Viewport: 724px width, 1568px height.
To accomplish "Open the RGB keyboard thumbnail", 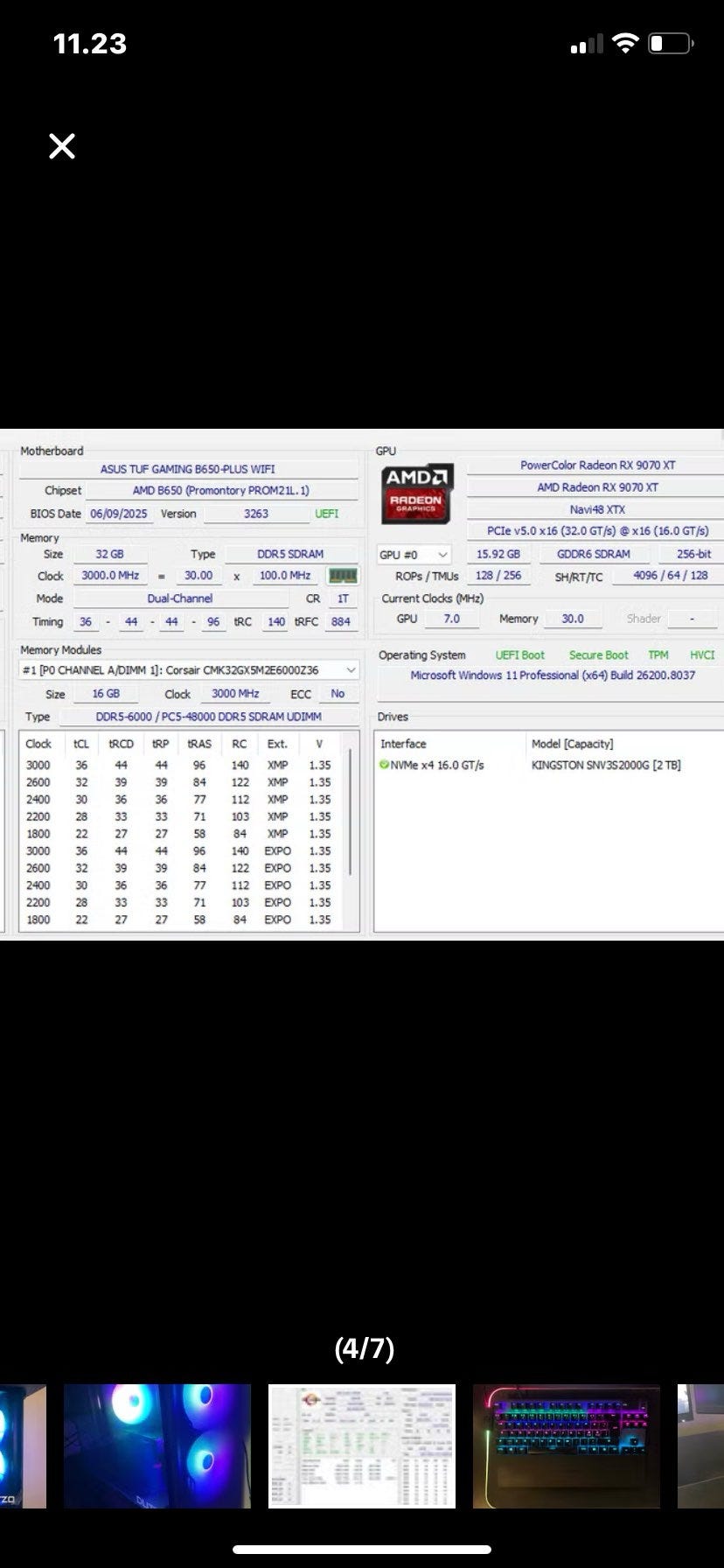I will coord(567,1446).
